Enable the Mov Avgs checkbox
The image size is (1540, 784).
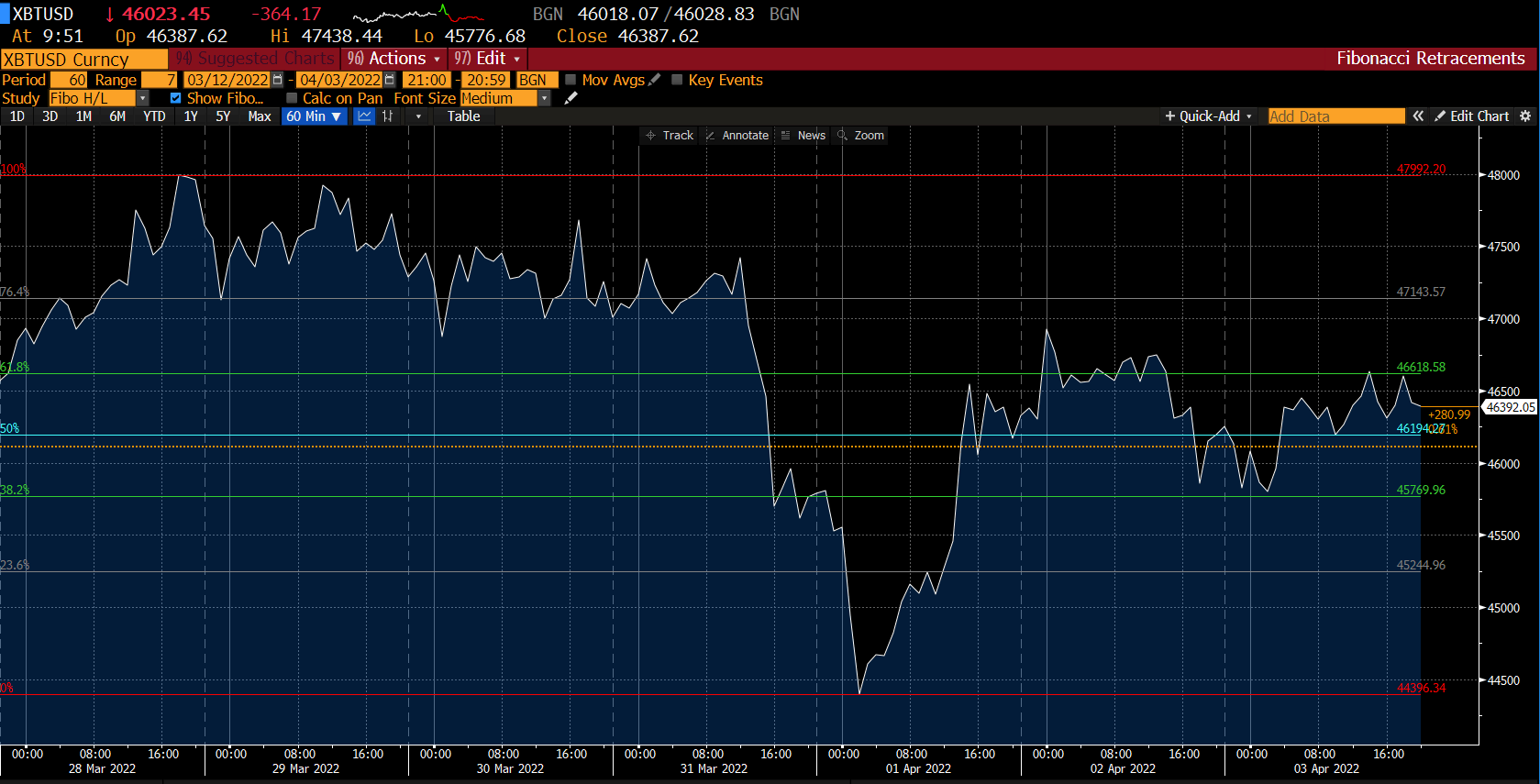pyautogui.click(x=571, y=80)
